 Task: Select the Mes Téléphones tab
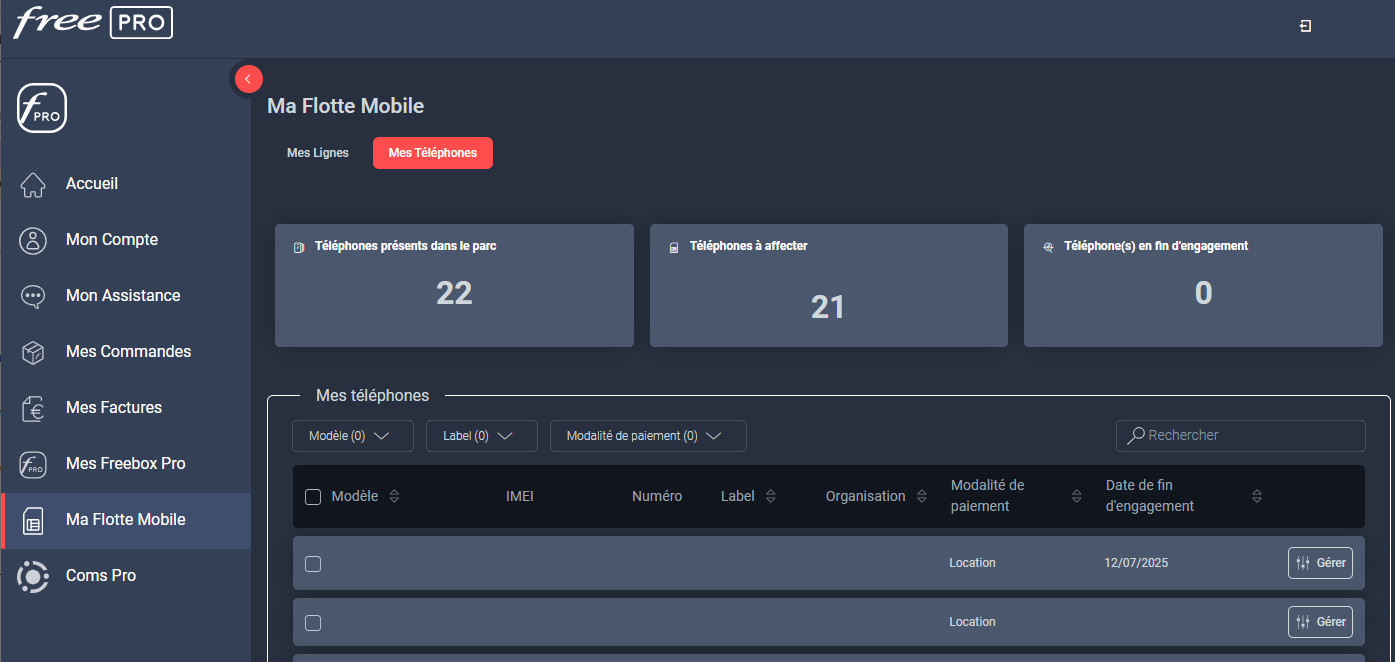click(433, 153)
